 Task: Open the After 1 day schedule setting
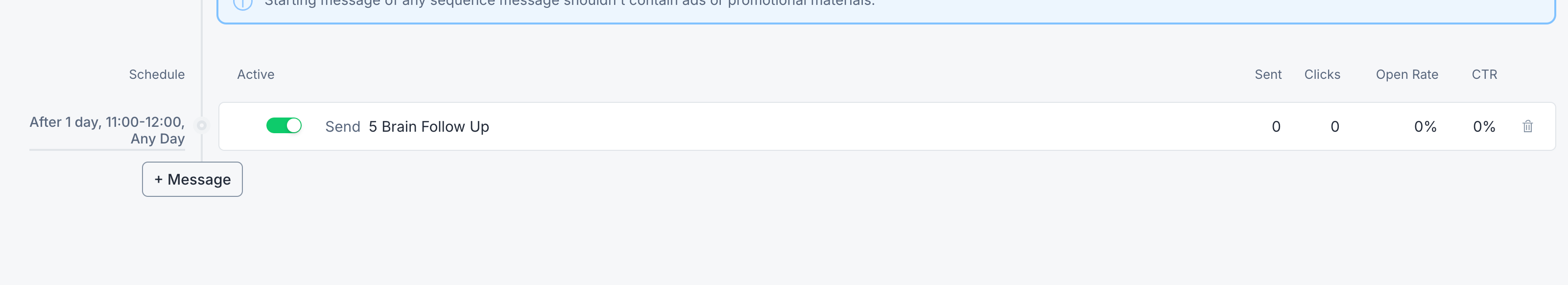tap(107, 130)
